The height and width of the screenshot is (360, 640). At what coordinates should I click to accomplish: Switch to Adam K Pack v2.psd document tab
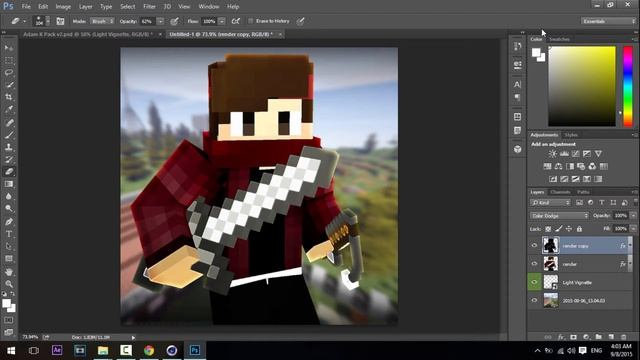88,34
